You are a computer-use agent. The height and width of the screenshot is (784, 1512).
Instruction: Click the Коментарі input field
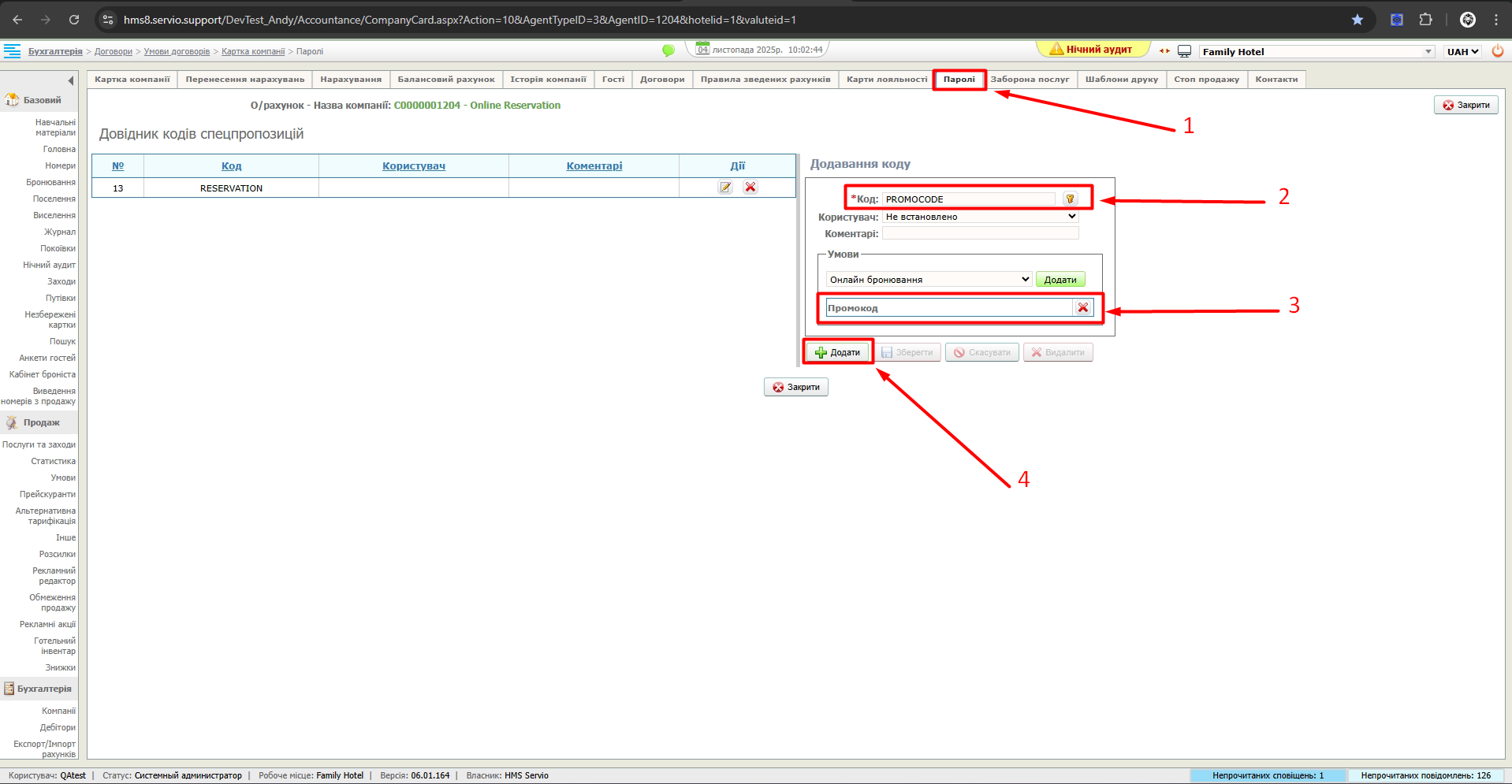[979, 234]
